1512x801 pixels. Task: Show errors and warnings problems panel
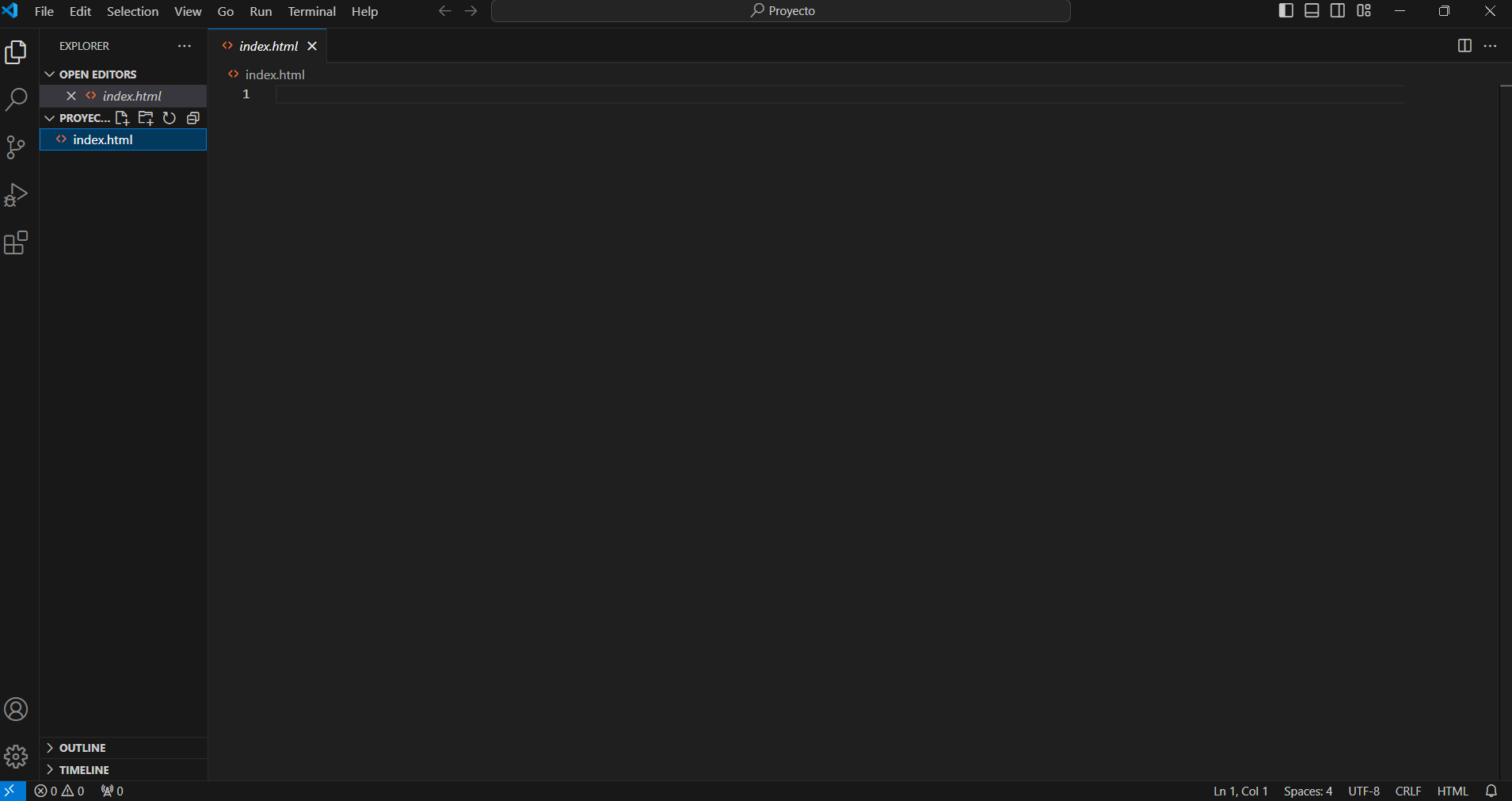pos(59,791)
